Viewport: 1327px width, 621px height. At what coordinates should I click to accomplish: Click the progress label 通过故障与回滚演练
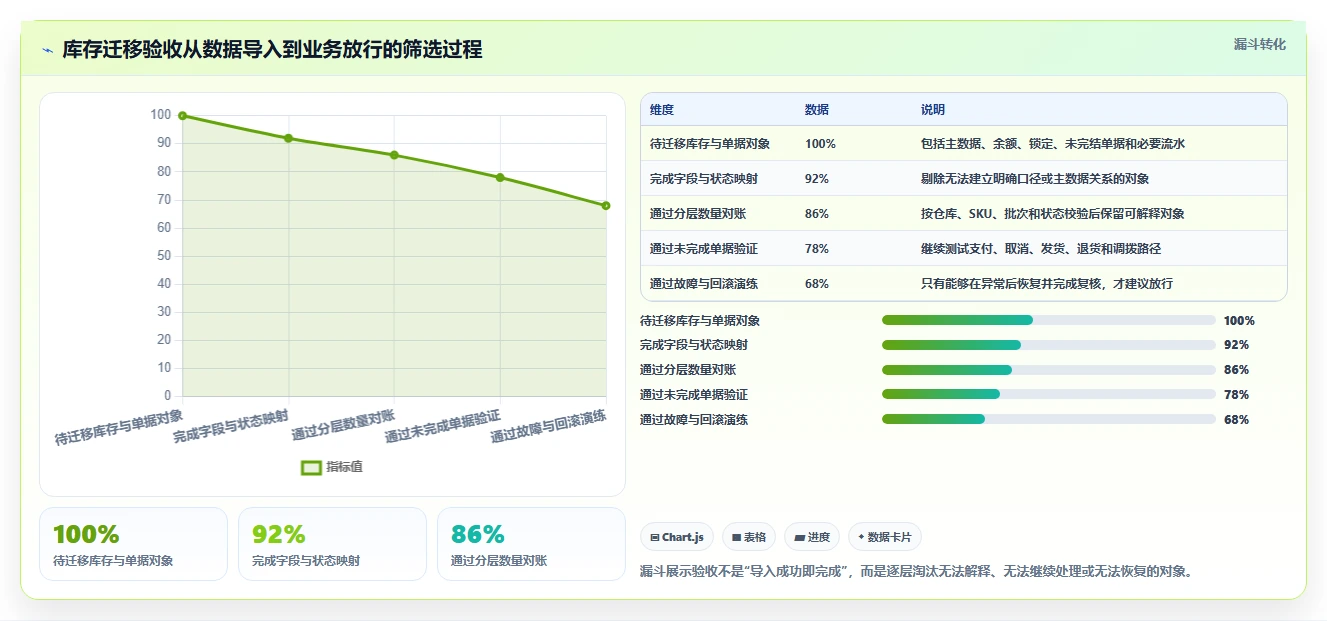click(694, 420)
